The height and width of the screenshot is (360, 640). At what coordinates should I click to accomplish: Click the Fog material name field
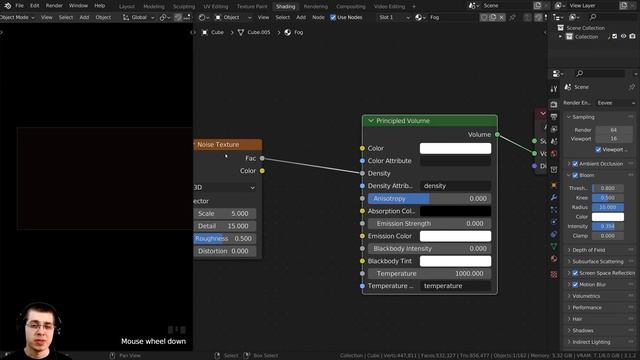coord(452,18)
